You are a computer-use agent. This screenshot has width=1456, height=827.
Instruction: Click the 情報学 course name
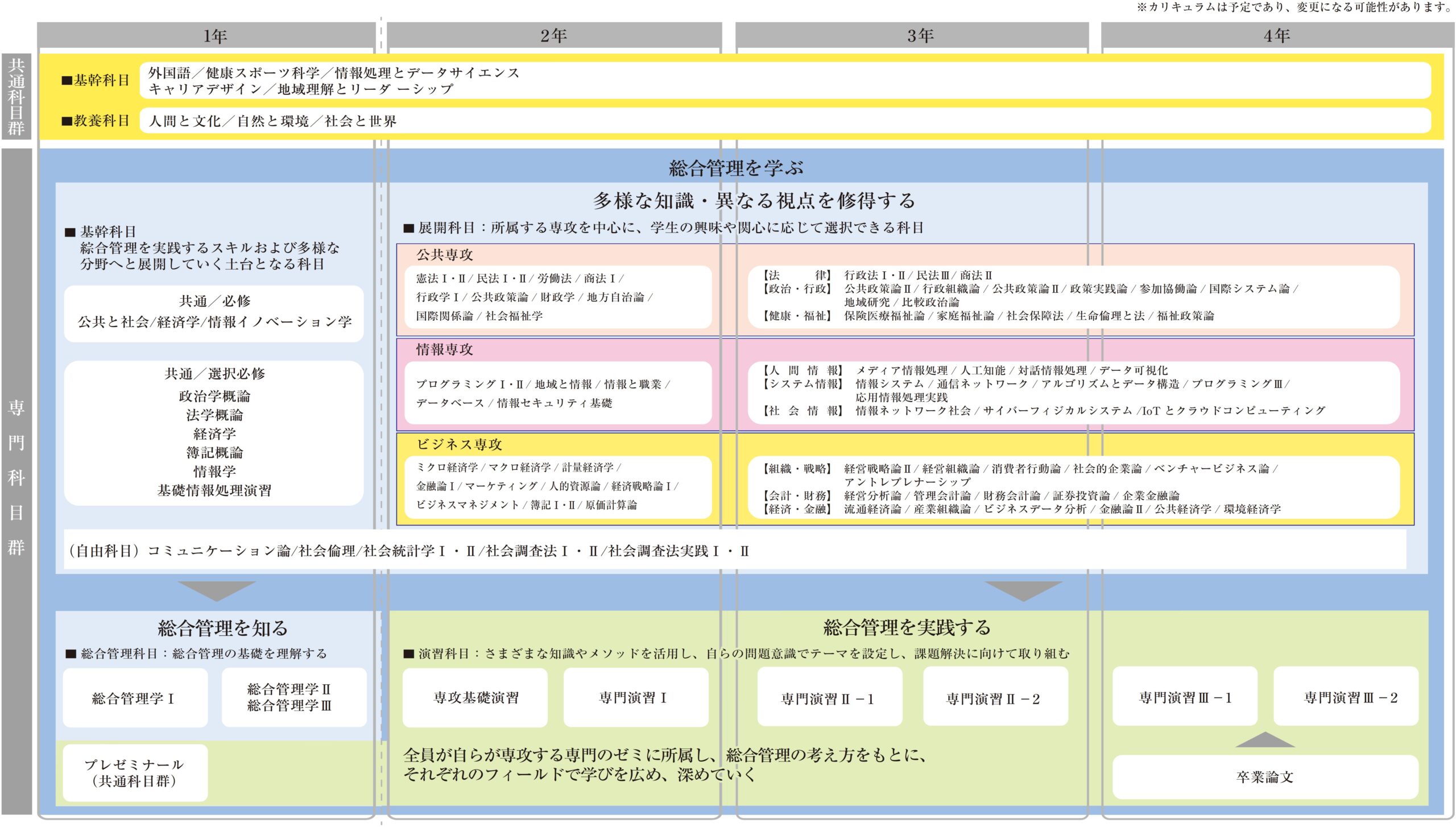point(215,472)
